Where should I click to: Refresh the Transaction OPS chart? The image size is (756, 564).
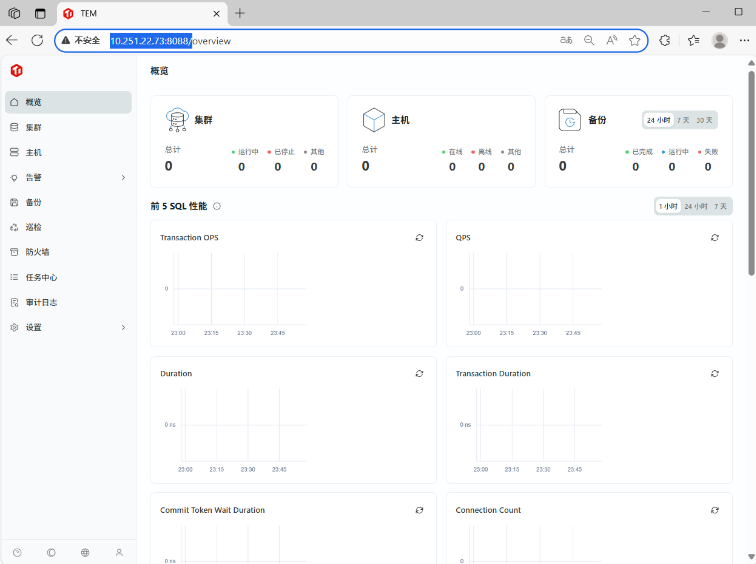(x=420, y=238)
